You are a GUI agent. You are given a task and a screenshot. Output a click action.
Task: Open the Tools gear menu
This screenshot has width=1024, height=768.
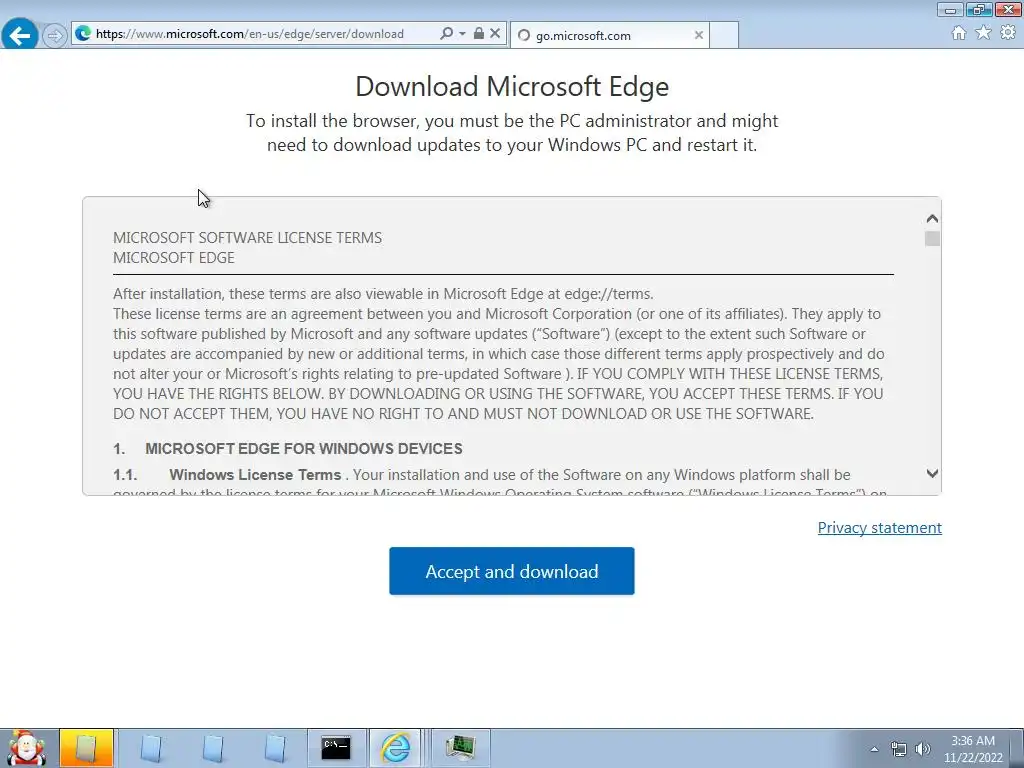tap(1008, 33)
